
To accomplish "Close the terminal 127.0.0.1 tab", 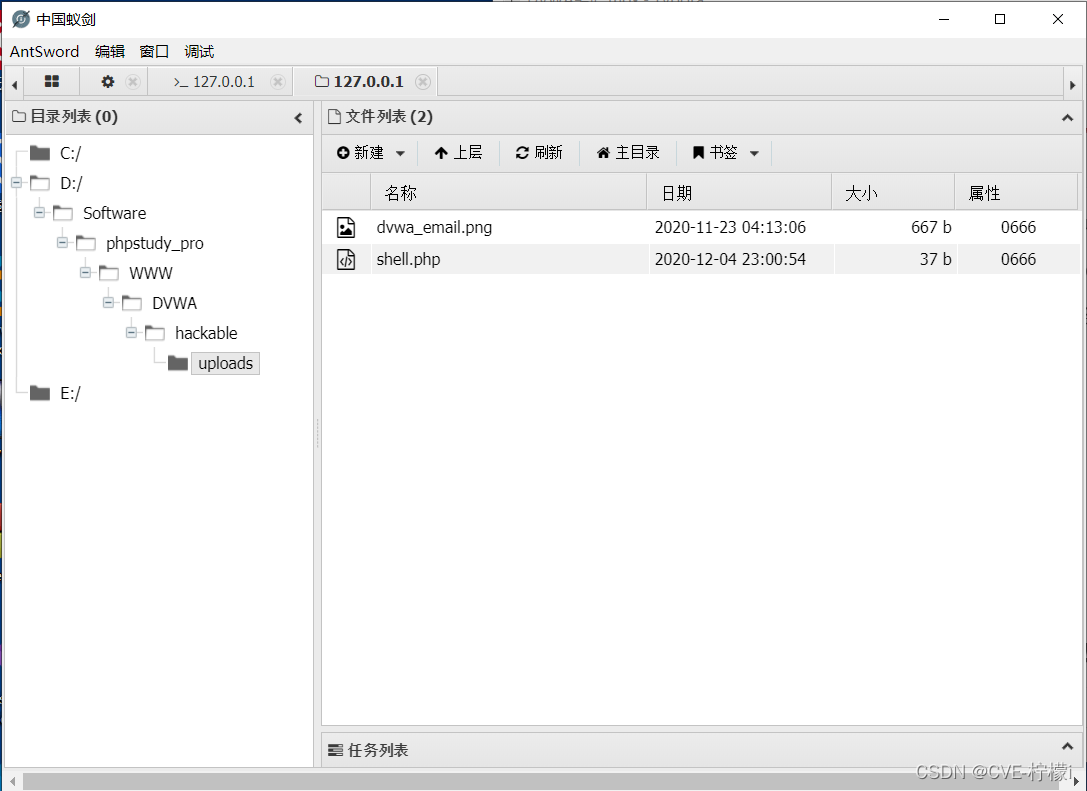I will [278, 82].
